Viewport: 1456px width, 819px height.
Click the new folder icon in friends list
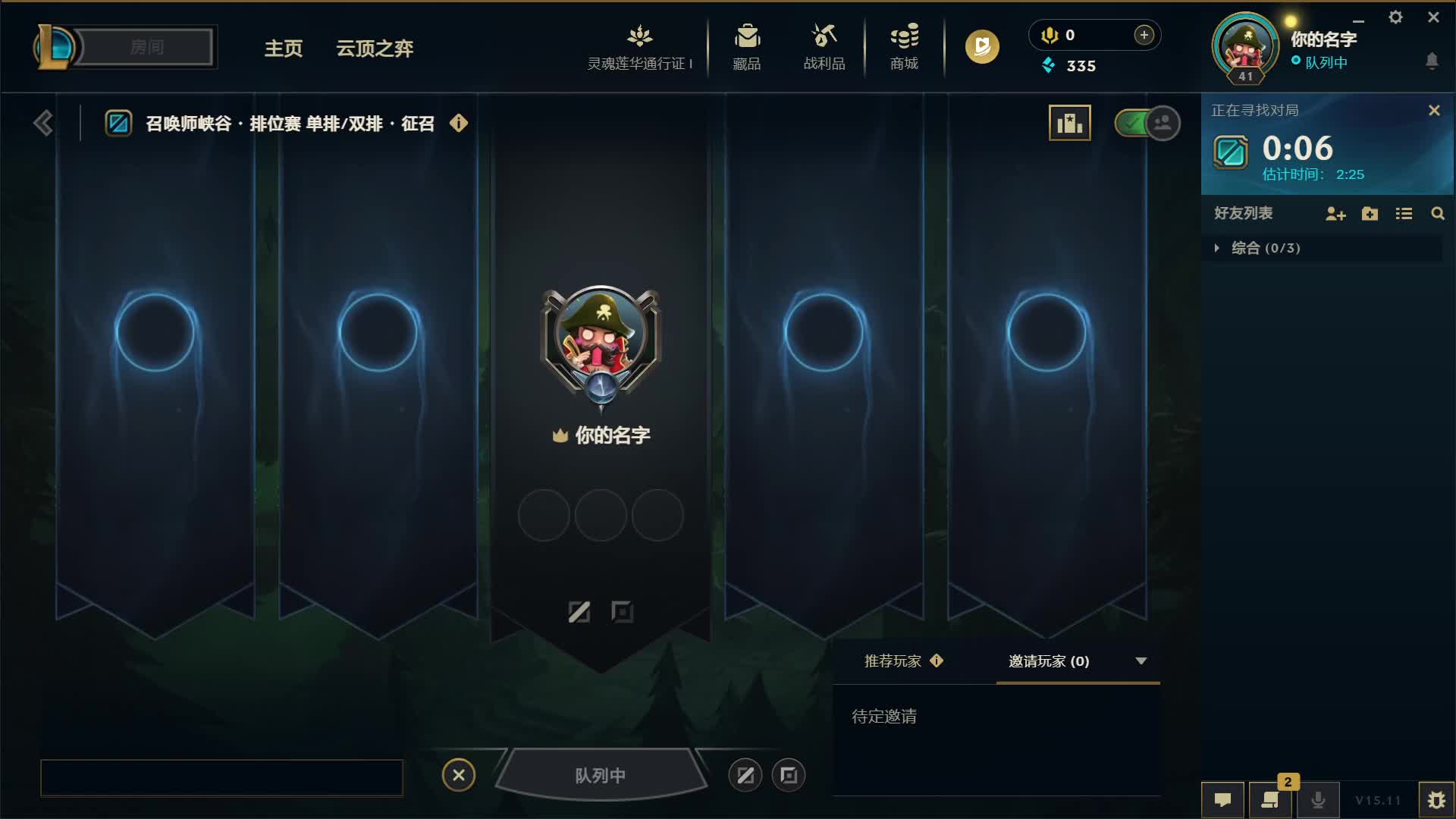[x=1370, y=214]
